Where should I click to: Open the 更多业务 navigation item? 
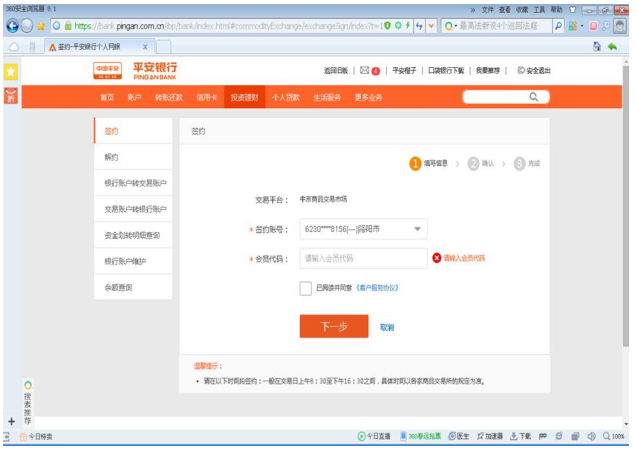[368, 97]
